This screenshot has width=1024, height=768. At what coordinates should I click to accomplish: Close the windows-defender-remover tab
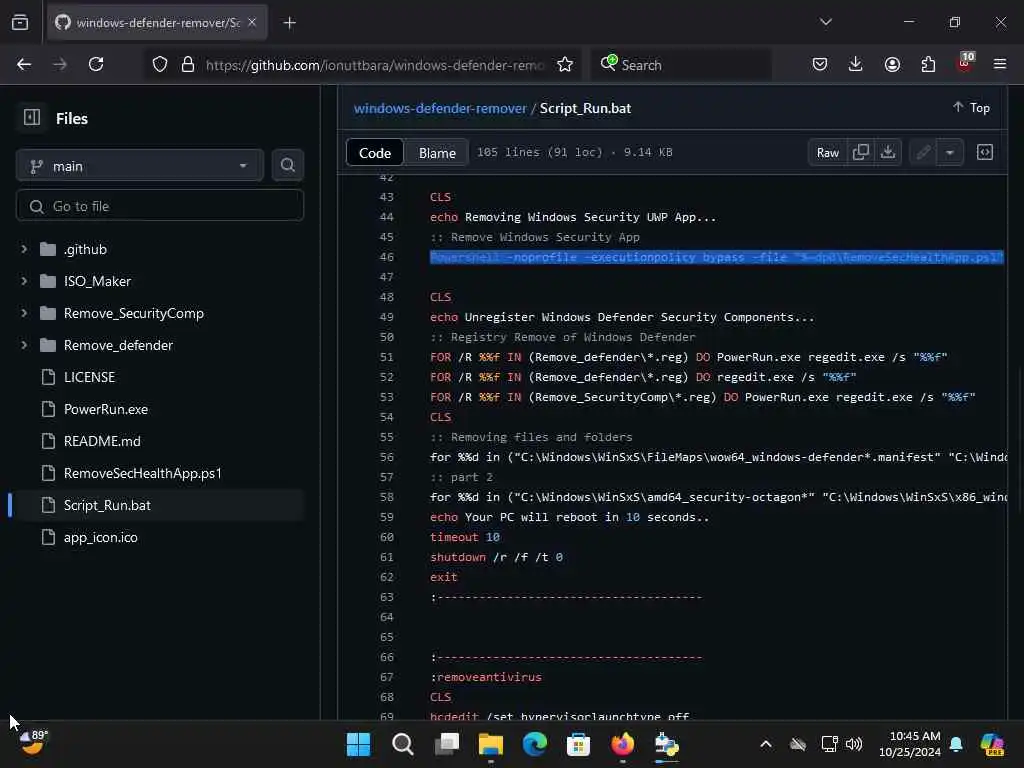(252, 22)
